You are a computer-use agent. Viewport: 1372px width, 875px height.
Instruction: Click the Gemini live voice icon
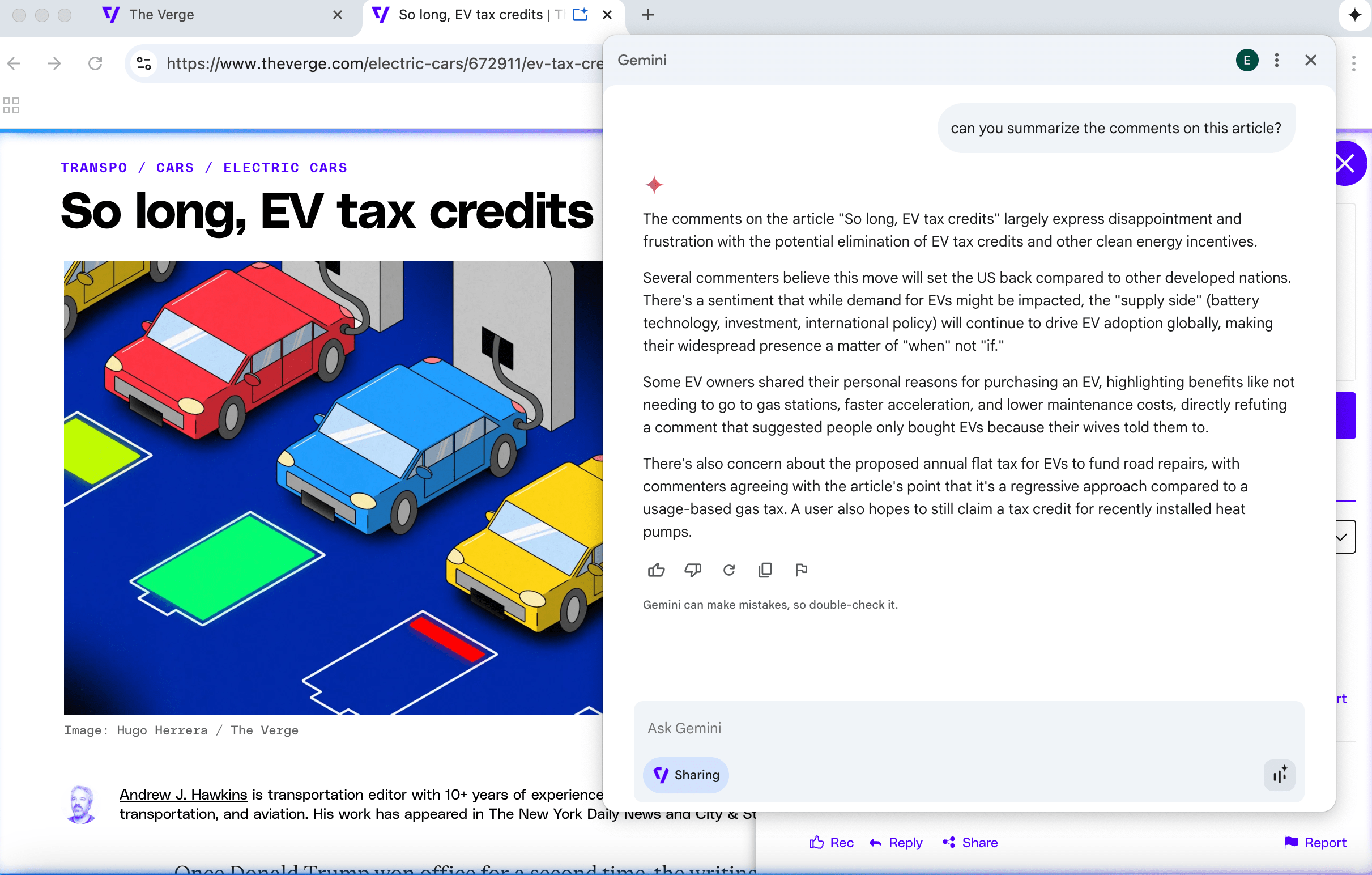[x=1279, y=775]
